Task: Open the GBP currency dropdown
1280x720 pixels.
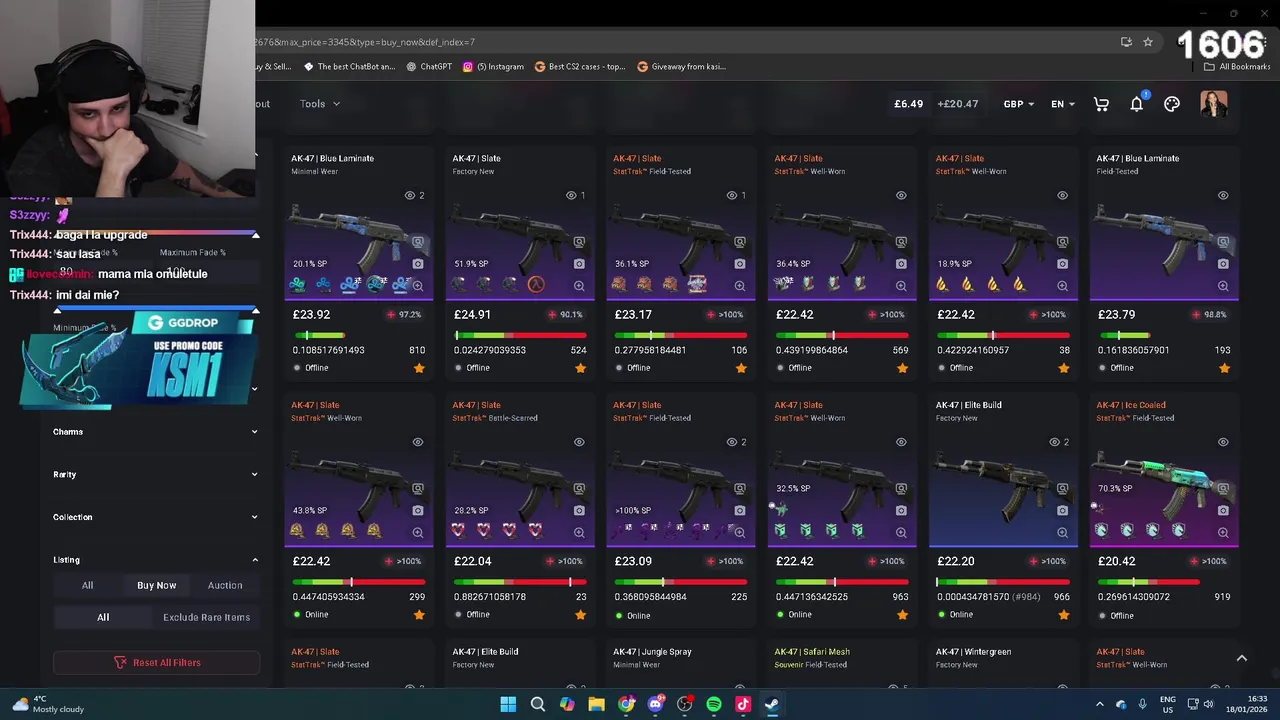Action: 1019,104
